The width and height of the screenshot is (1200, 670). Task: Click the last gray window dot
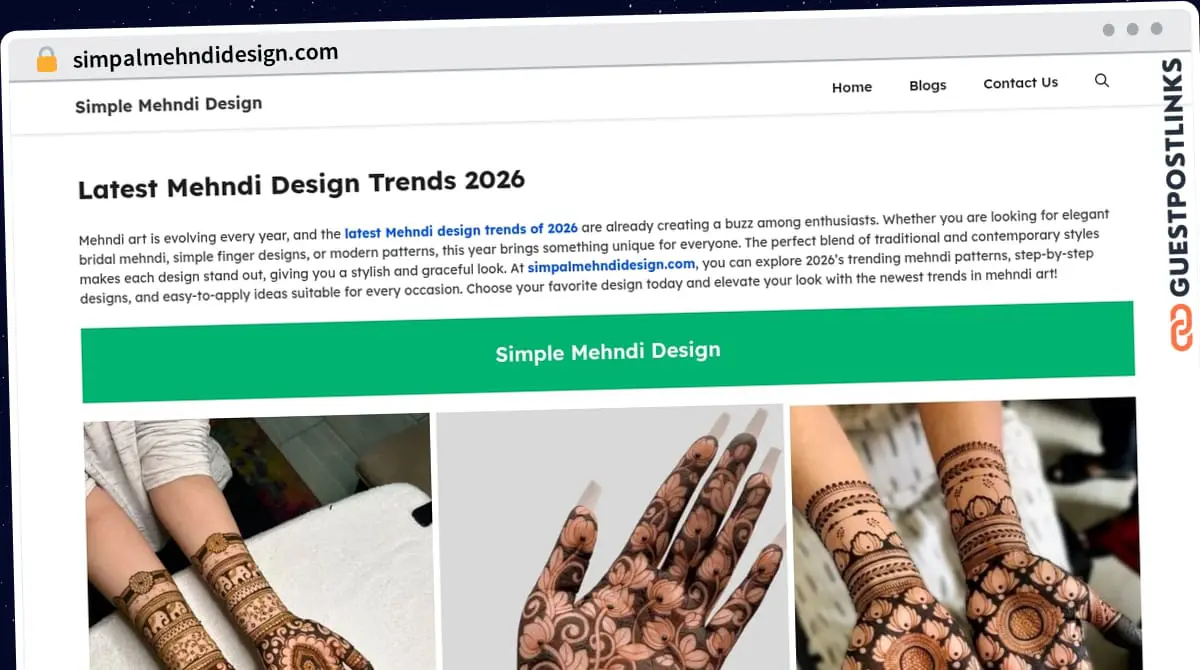[x=1157, y=30]
